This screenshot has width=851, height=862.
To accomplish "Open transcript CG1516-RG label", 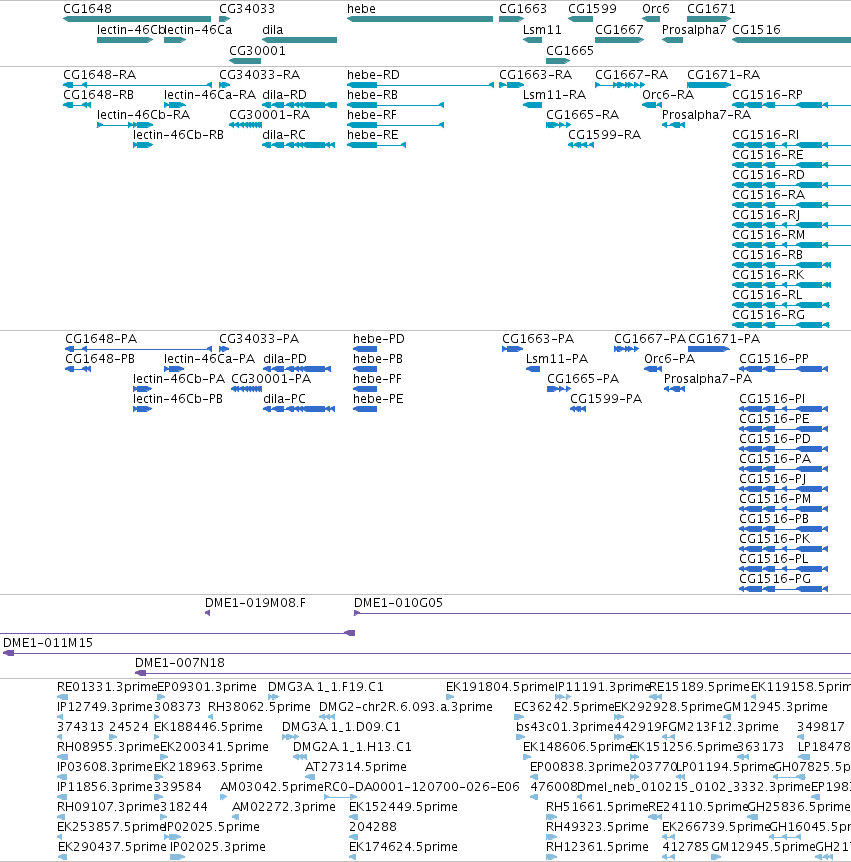I will point(768,314).
